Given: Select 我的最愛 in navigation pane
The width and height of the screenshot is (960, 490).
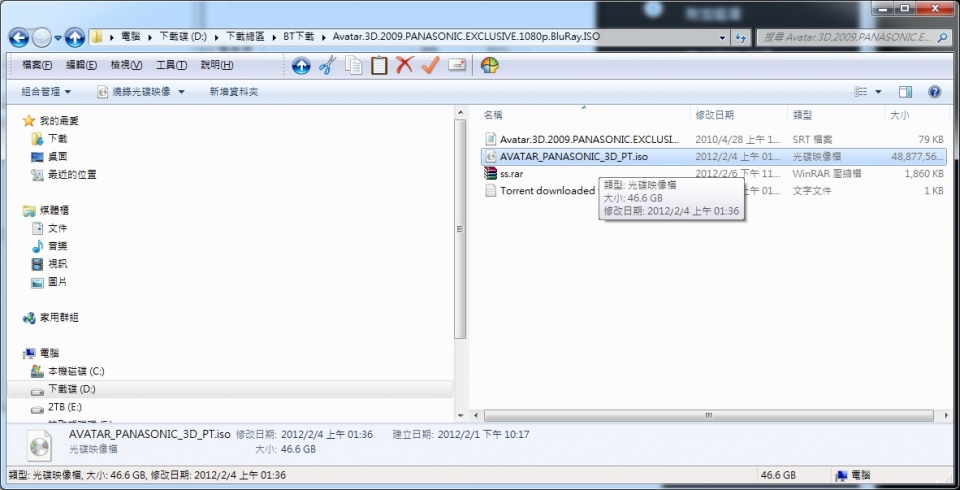Looking at the screenshot, I should coord(59,121).
